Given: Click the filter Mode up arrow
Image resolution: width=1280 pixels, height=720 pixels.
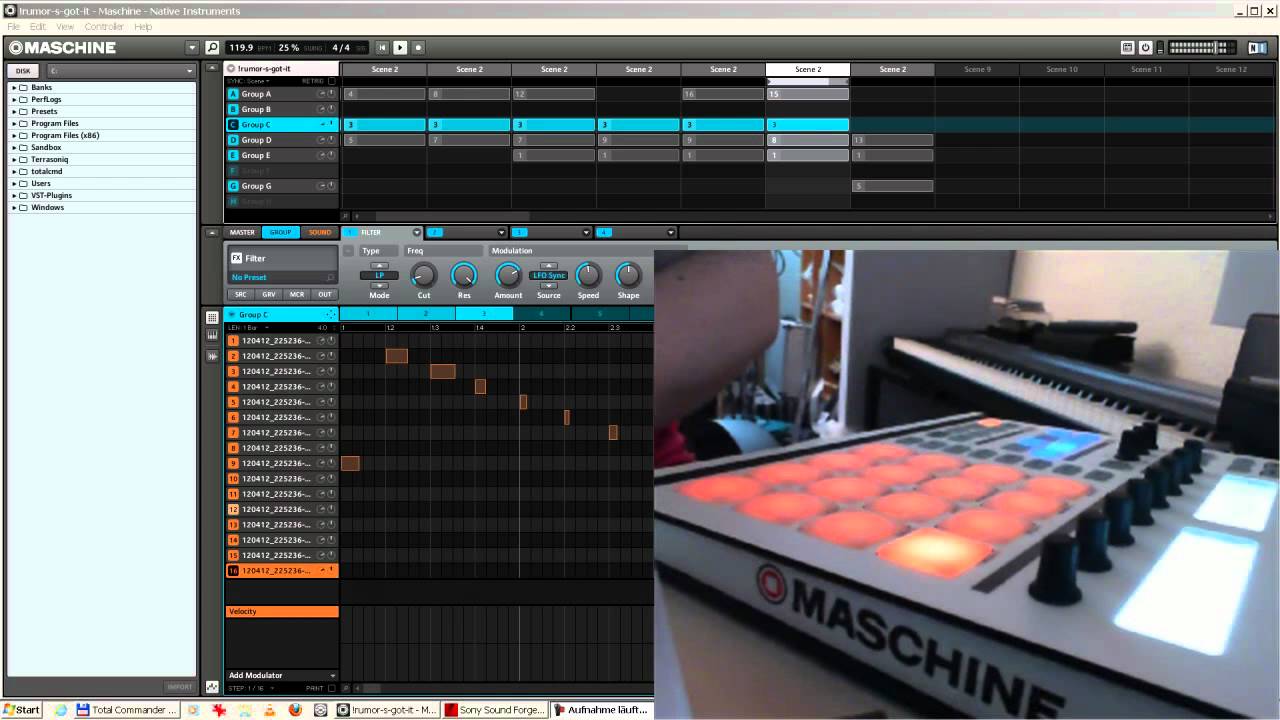Looking at the screenshot, I should [379, 266].
